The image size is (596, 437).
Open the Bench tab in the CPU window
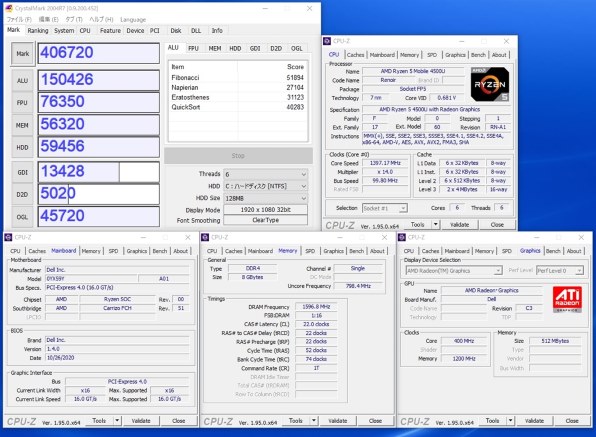tap(478, 55)
